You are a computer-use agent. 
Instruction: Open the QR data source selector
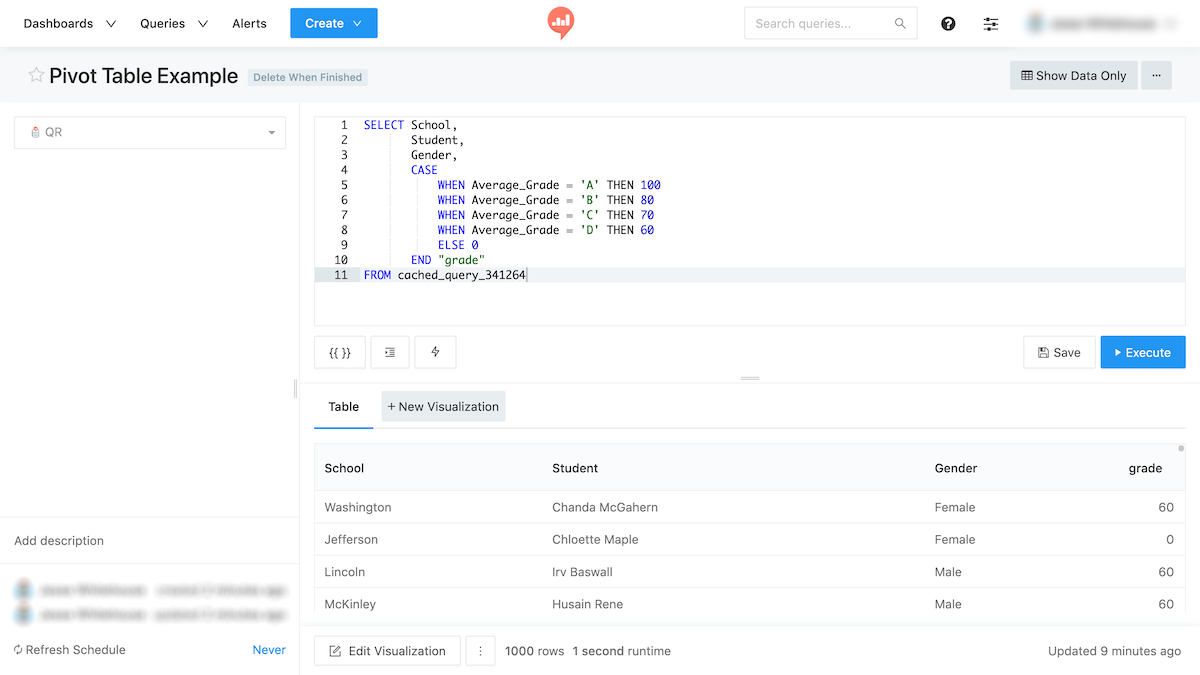[x=150, y=132]
